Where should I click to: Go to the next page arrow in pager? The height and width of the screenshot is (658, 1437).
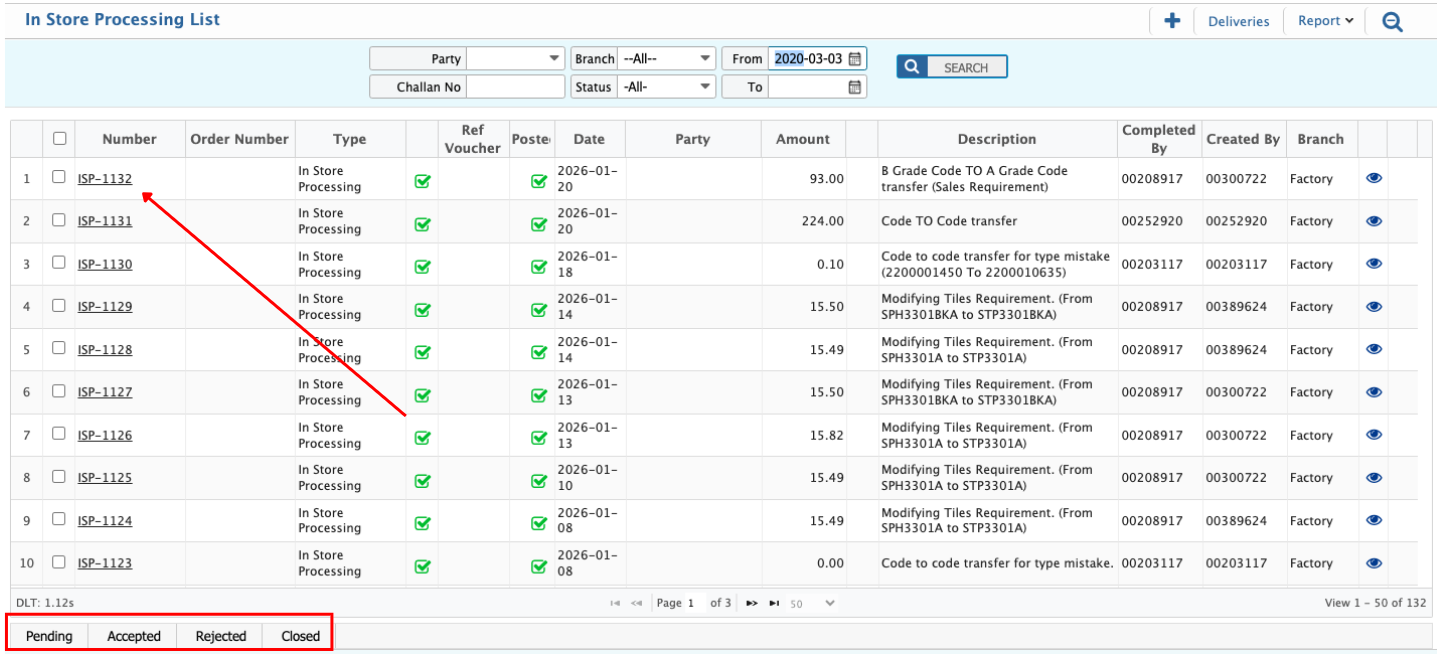(752, 603)
